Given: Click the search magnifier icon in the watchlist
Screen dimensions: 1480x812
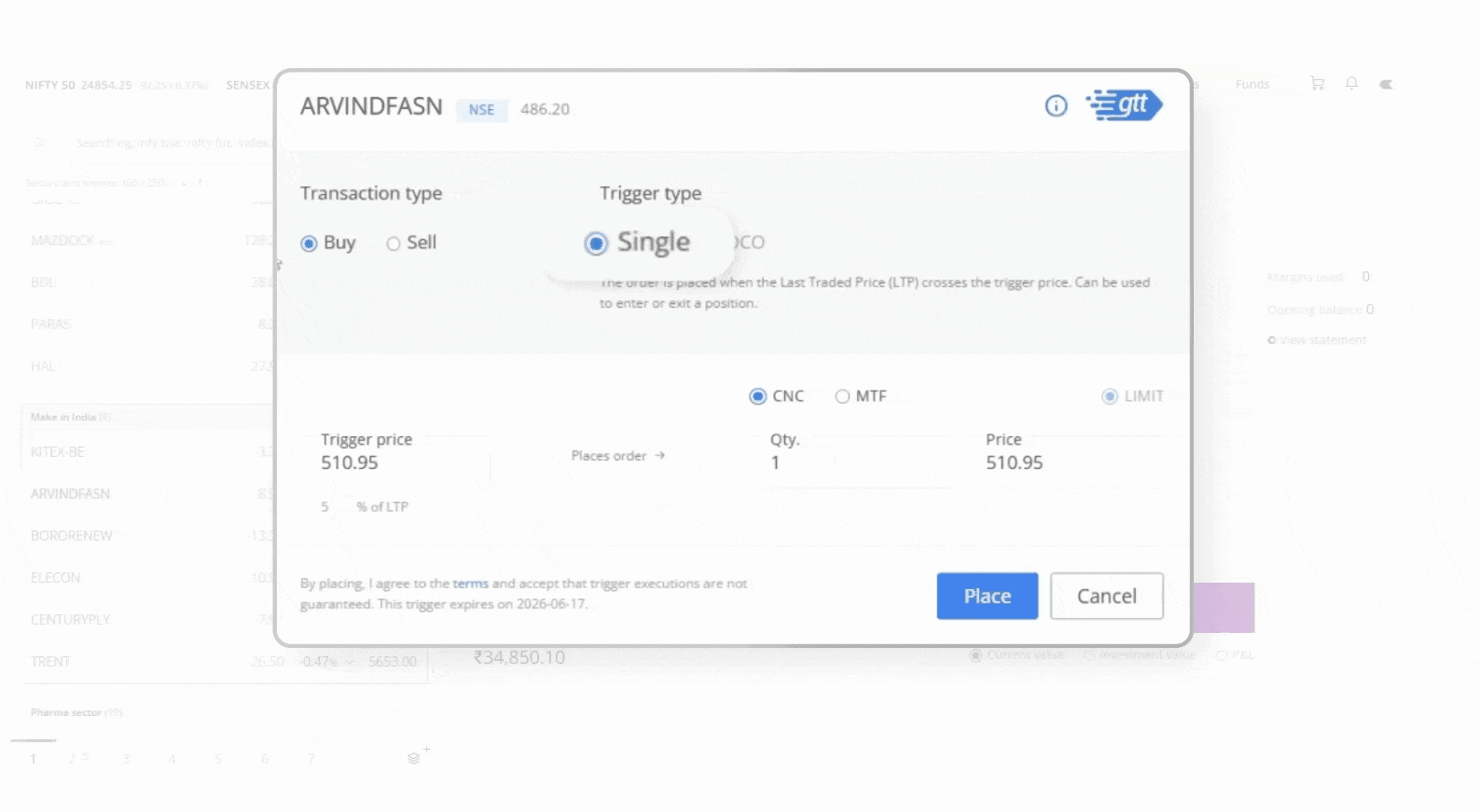Looking at the screenshot, I should [x=39, y=143].
